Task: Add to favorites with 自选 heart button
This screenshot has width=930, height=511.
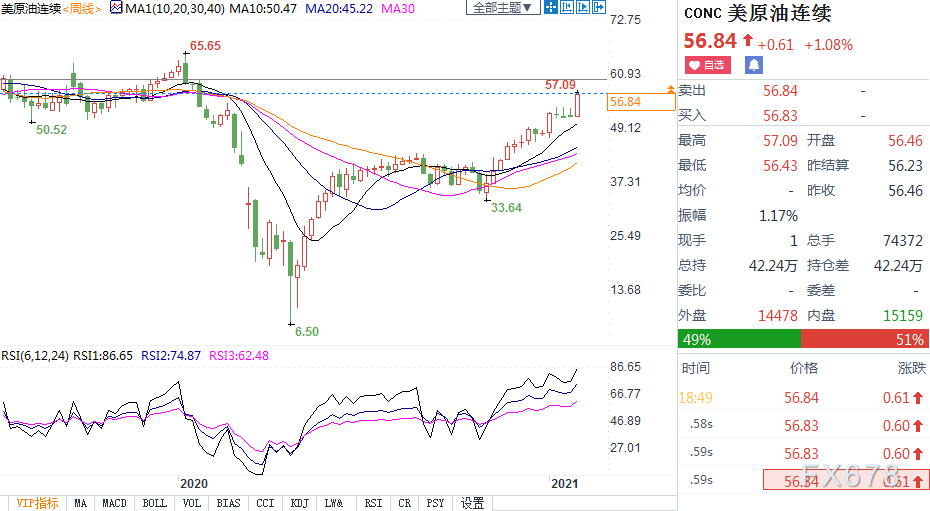Action: point(706,65)
